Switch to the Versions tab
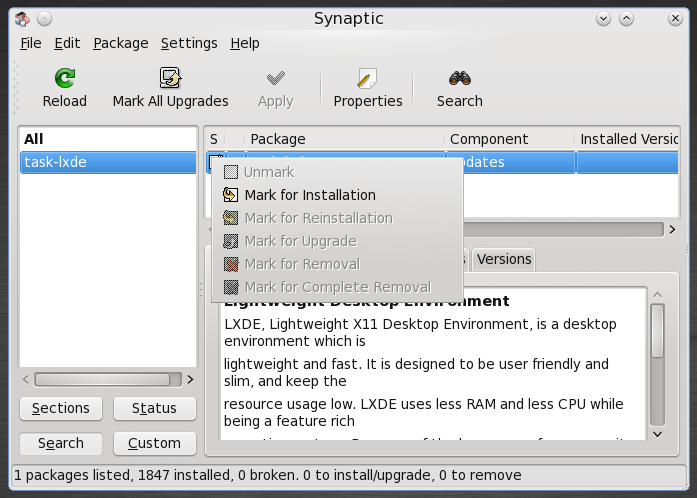 504,259
